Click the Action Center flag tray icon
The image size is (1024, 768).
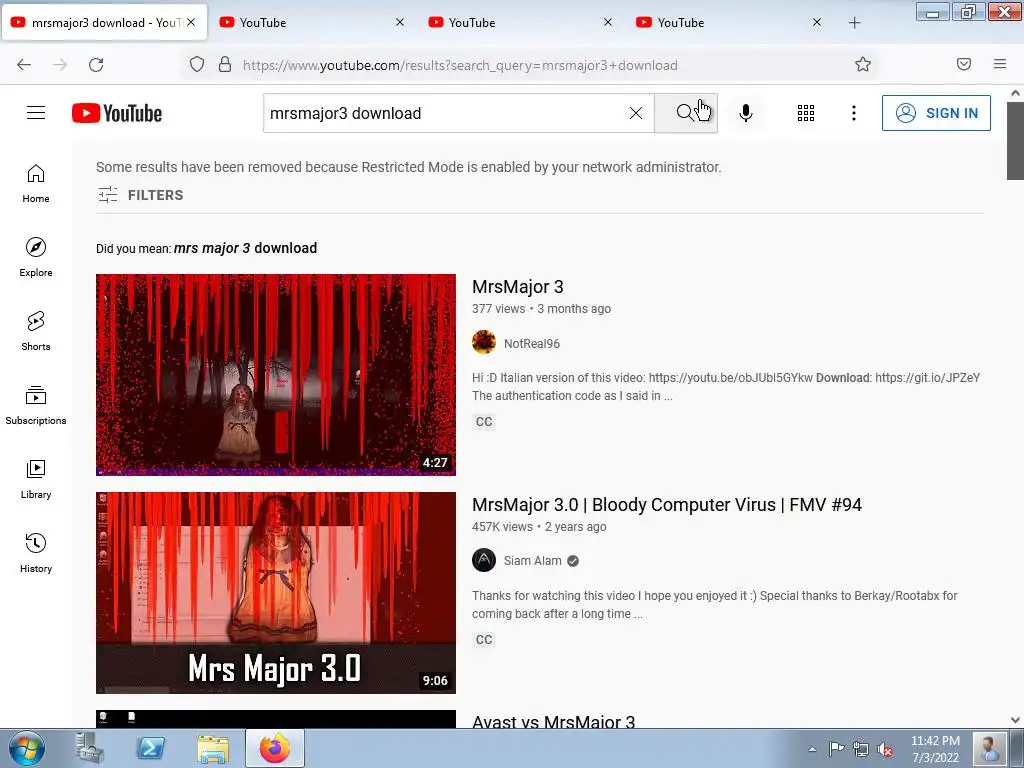click(x=836, y=749)
